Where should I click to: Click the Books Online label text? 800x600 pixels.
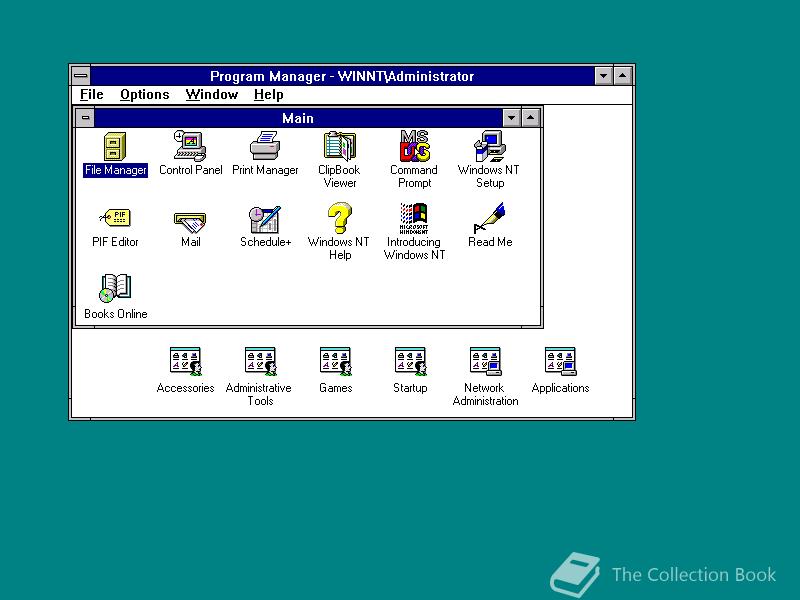tap(116, 314)
